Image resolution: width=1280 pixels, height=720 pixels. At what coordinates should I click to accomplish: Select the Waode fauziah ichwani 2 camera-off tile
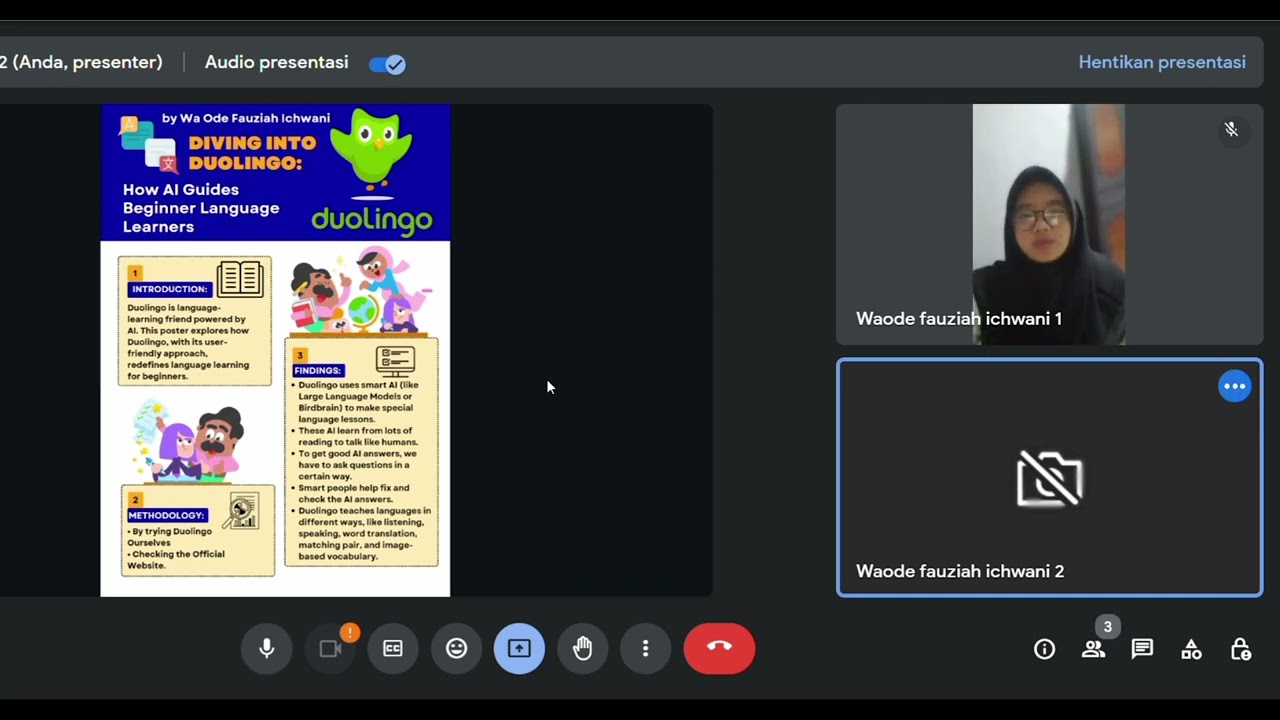[1049, 478]
